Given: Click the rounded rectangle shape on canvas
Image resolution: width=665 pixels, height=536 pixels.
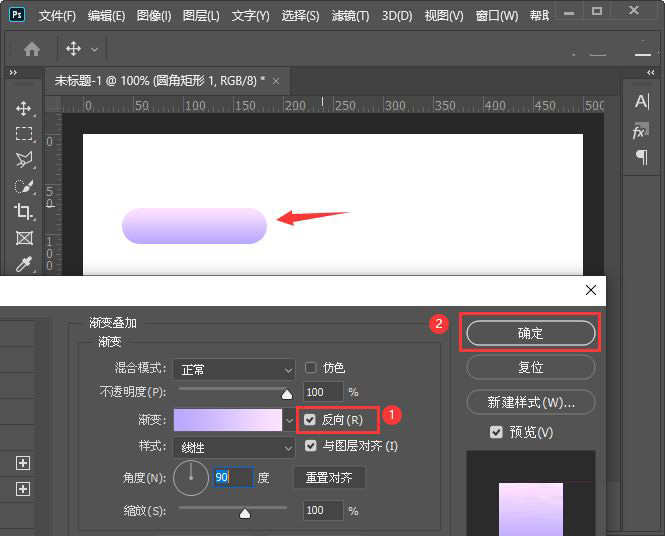Looking at the screenshot, I should coord(194,226).
